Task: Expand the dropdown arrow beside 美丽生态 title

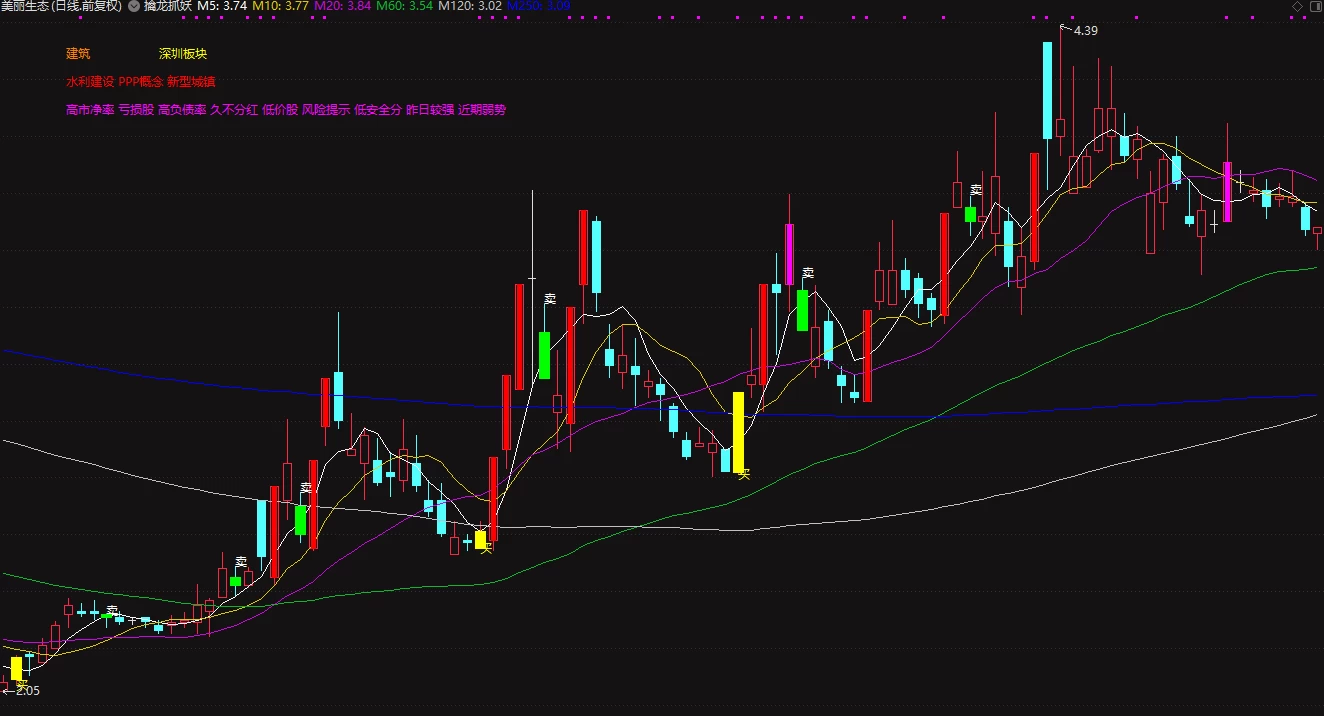Action: click(134, 6)
